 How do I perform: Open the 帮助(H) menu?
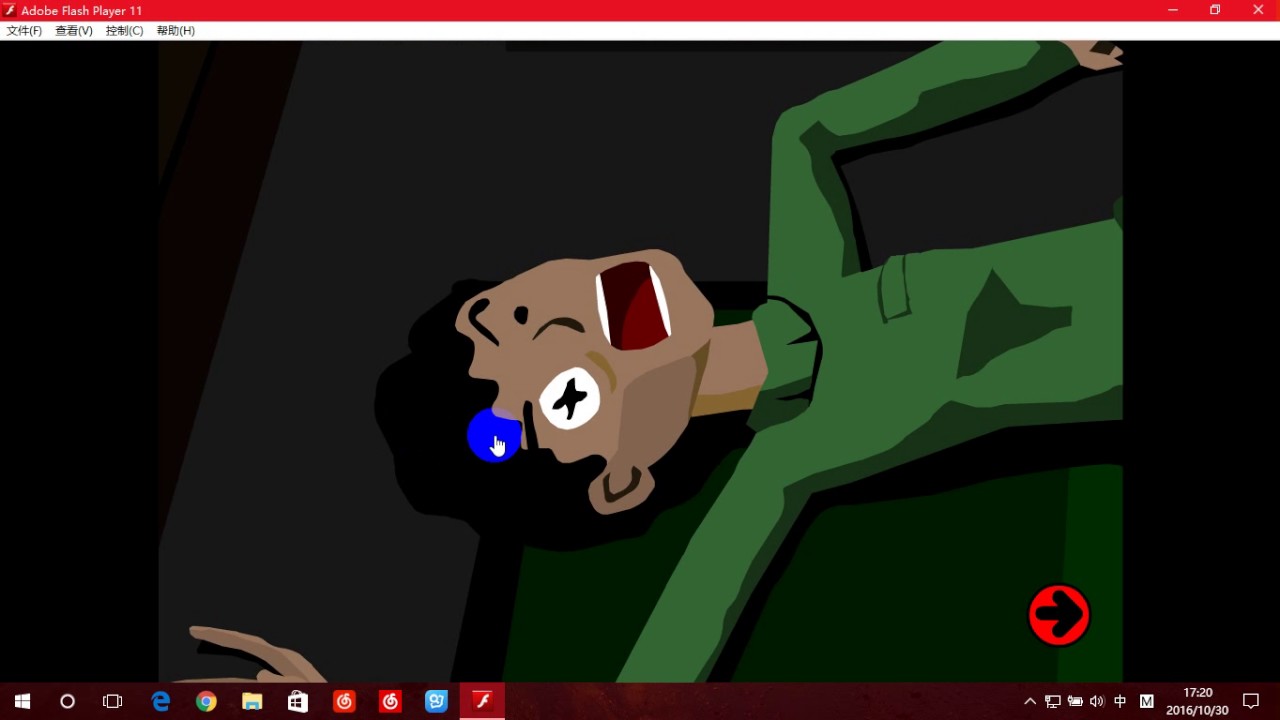click(x=176, y=31)
